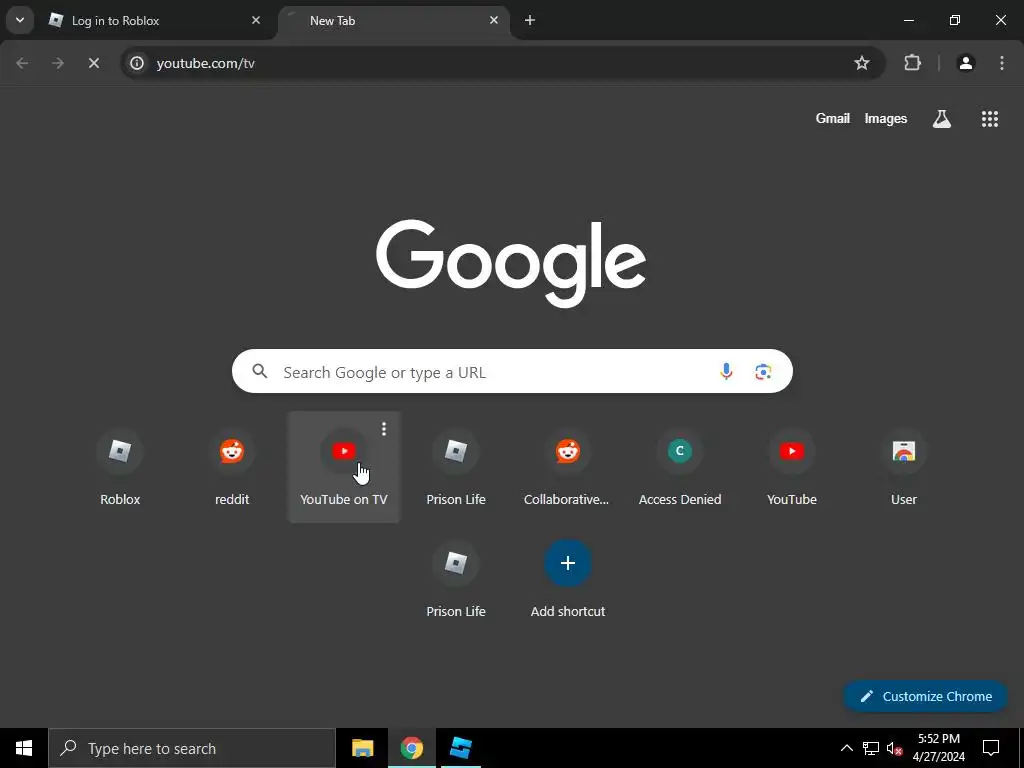The image size is (1024, 768).
Task: Go back with the back arrow
Action: 22,63
